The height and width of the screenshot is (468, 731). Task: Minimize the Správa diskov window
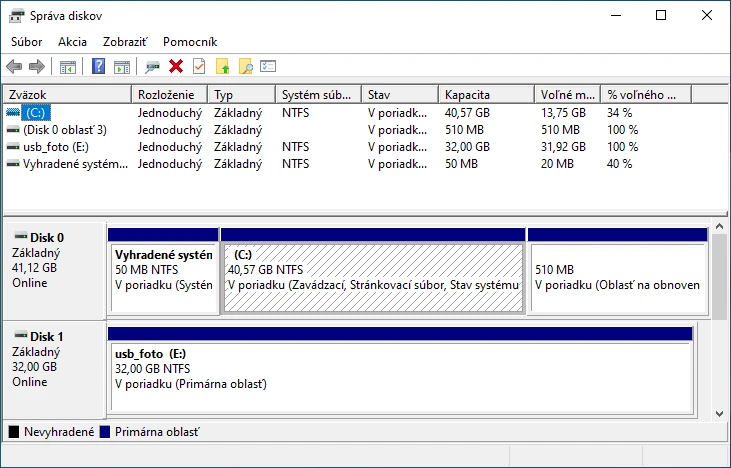tap(616, 15)
